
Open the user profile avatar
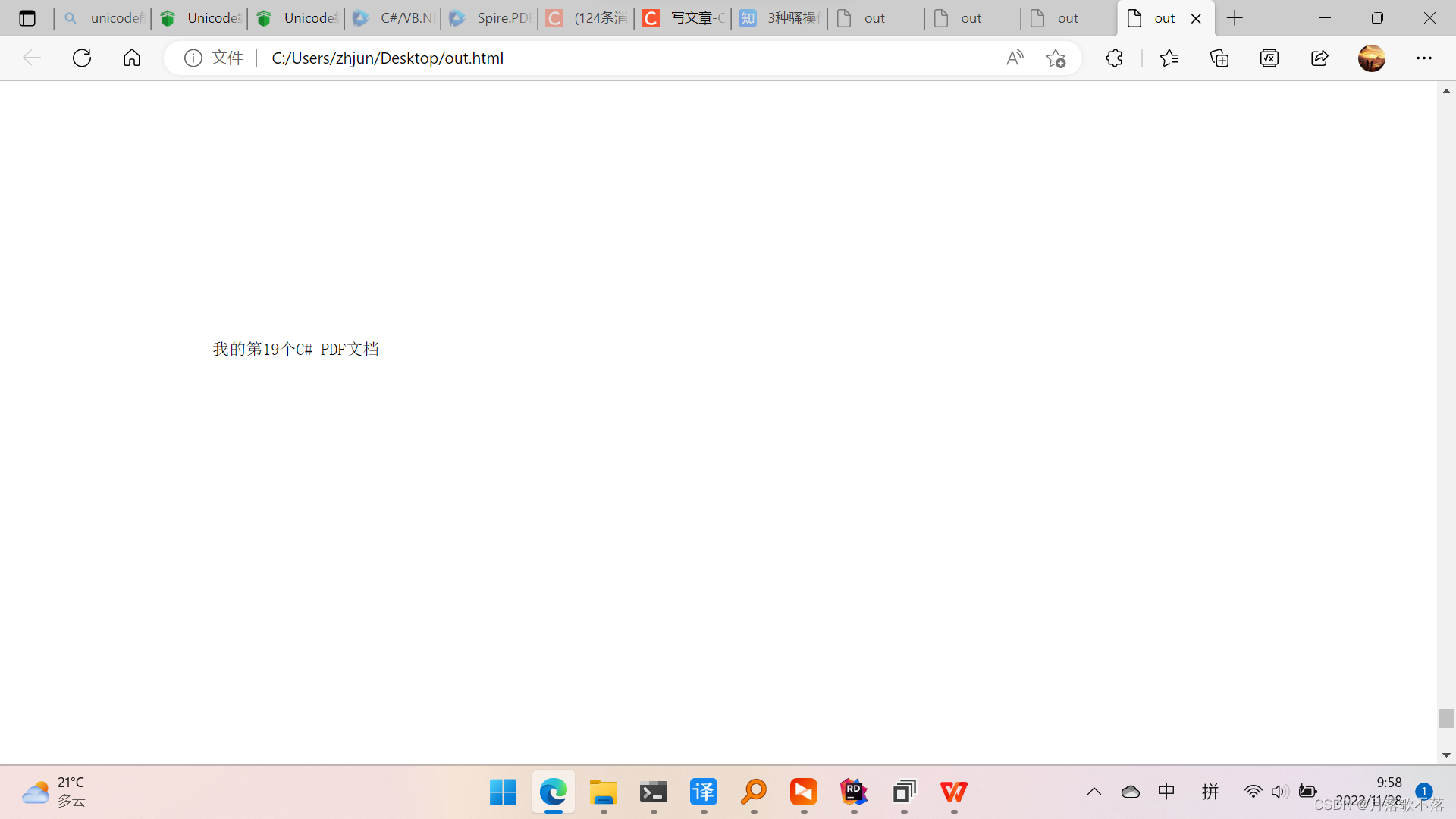(1372, 58)
